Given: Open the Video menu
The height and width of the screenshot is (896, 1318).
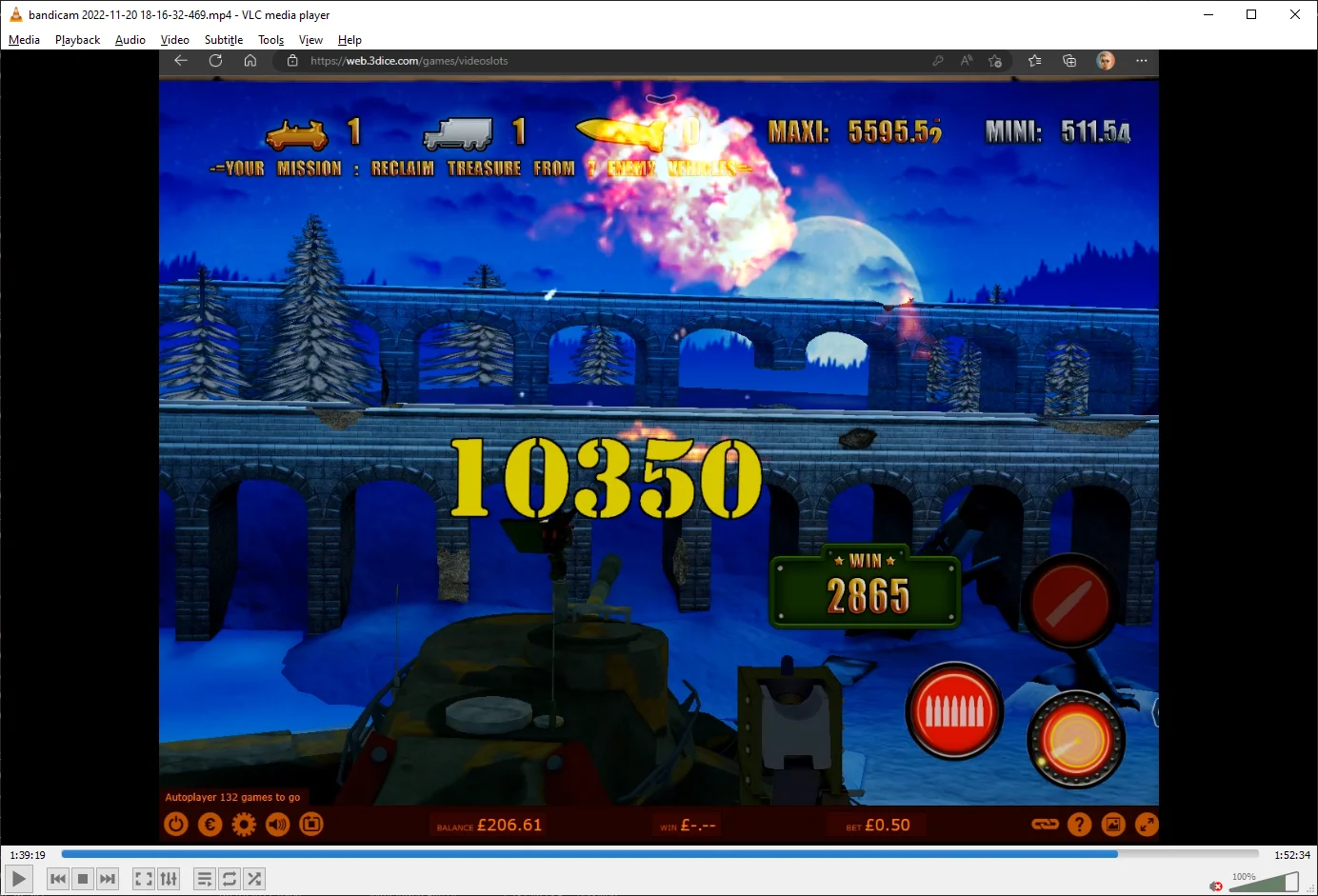Looking at the screenshot, I should [x=174, y=40].
